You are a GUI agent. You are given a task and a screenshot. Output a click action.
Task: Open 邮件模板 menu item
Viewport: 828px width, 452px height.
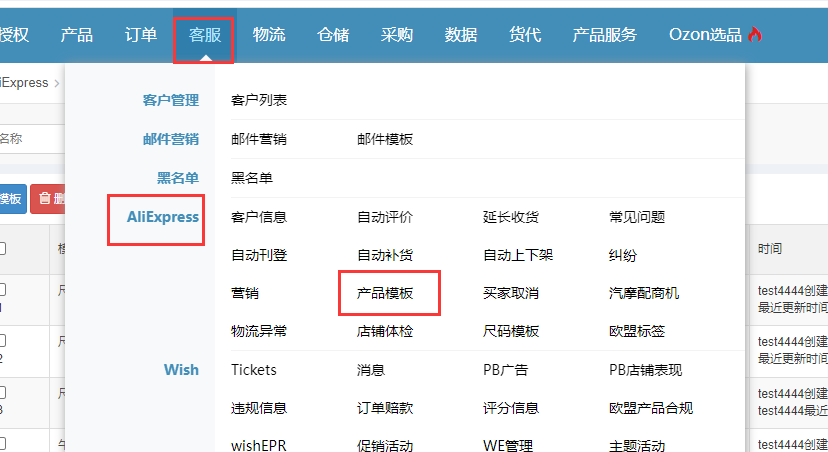pos(385,139)
